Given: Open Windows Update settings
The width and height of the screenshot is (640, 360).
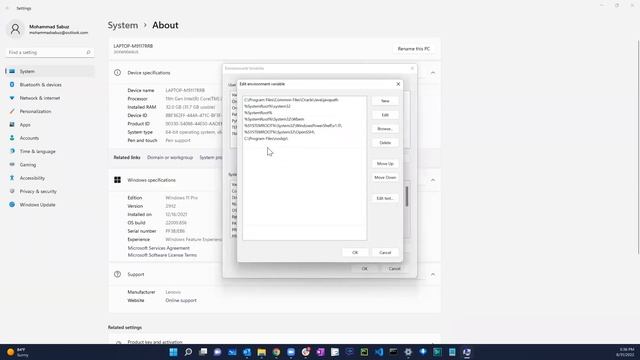Looking at the screenshot, I should (x=50, y=204).
